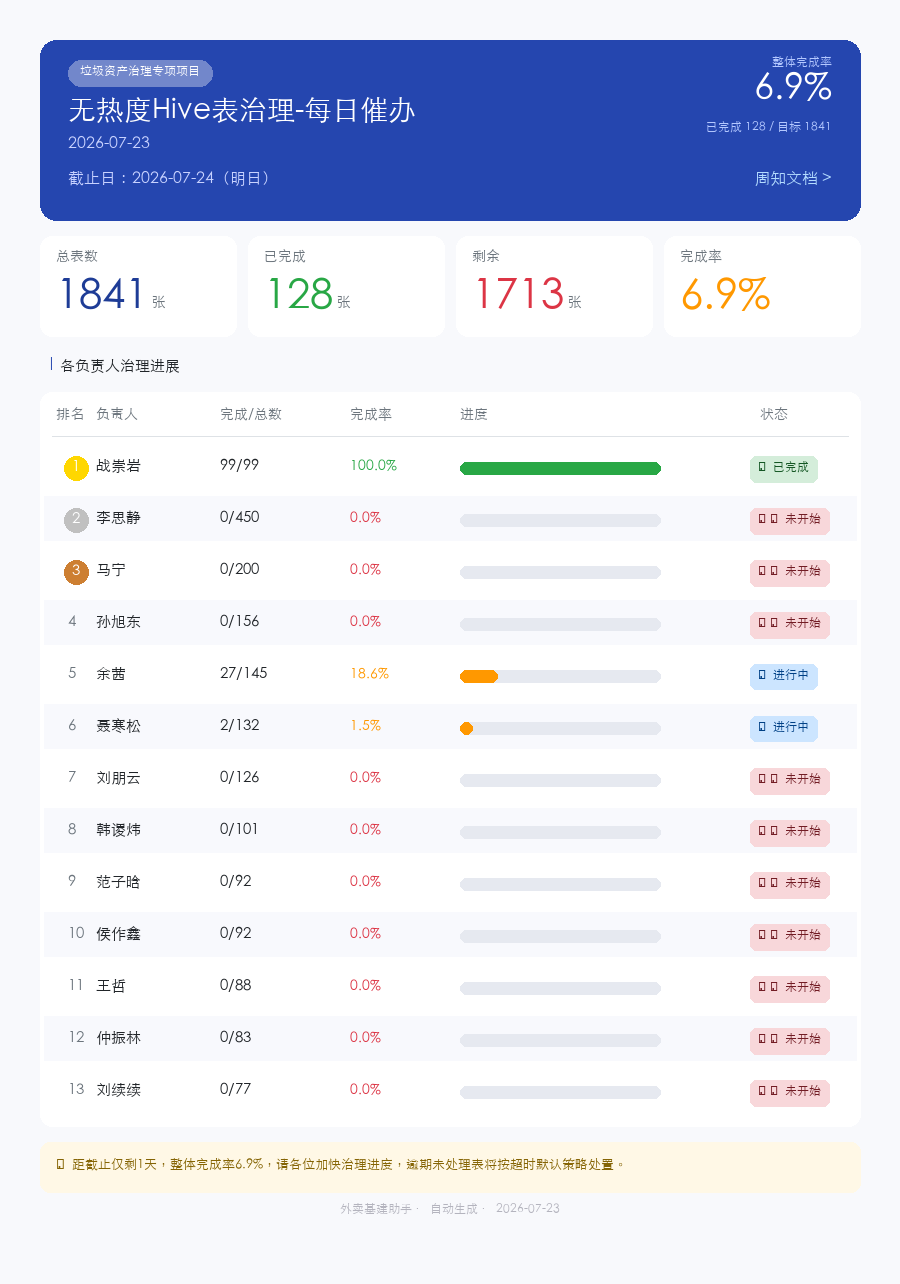The width and height of the screenshot is (900, 1284).
Task: Click the silver rank 2 medal icon
Action: tap(76, 520)
